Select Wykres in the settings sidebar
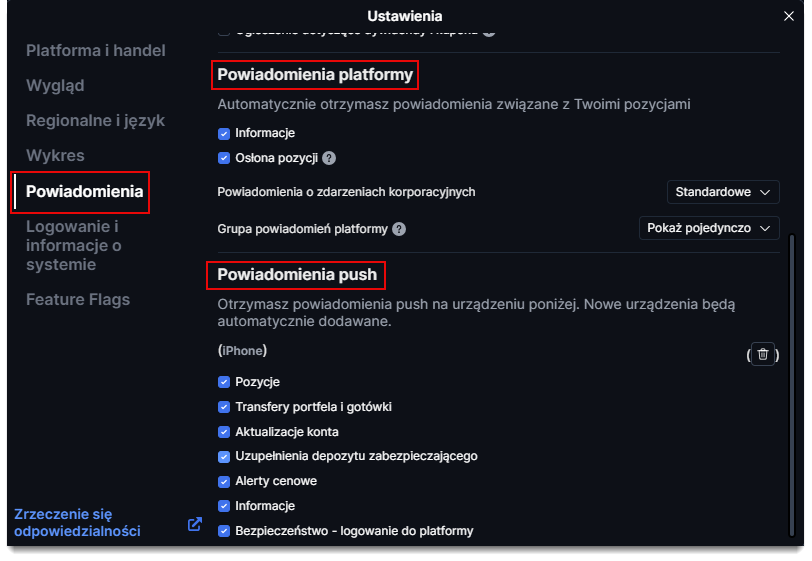812x561 pixels. (55, 155)
